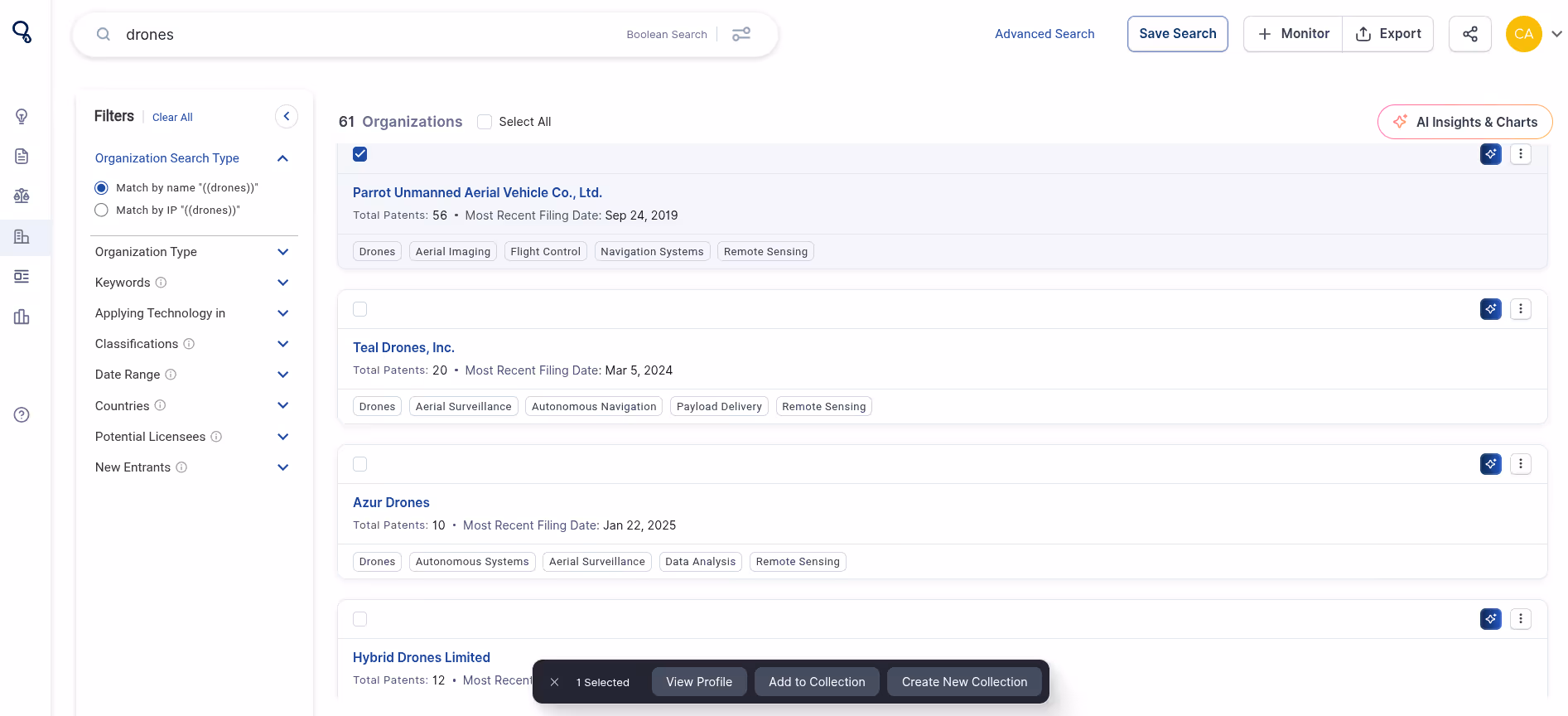Image resolution: width=1568 pixels, height=716 pixels.
Task: Open AI insights for Hybrid Drones Limited
Action: click(x=1491, y=619)
